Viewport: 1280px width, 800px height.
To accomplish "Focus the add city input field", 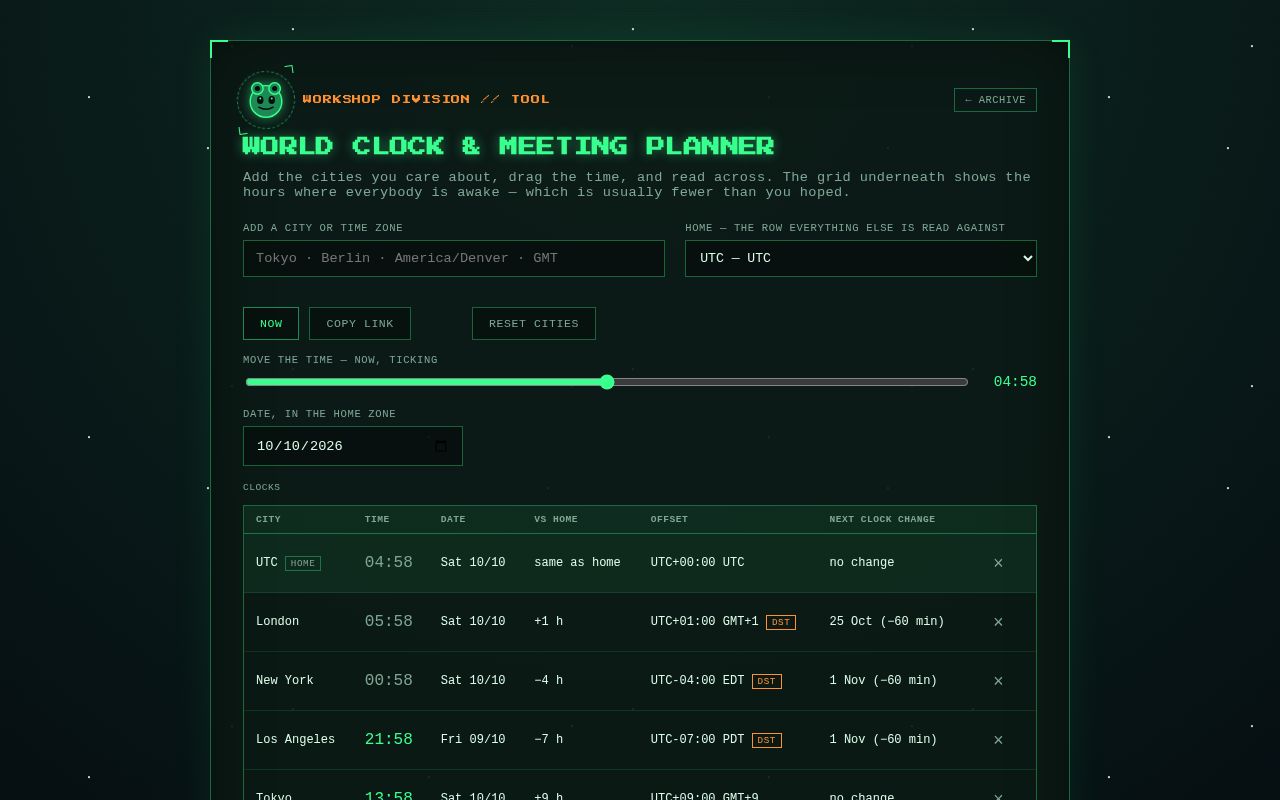I will (454, 258).
